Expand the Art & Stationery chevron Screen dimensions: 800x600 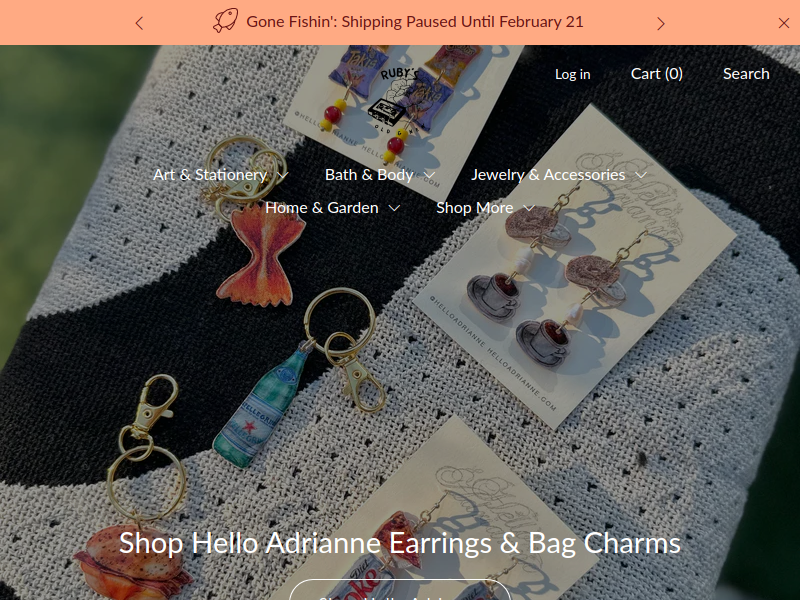point(283,176)
